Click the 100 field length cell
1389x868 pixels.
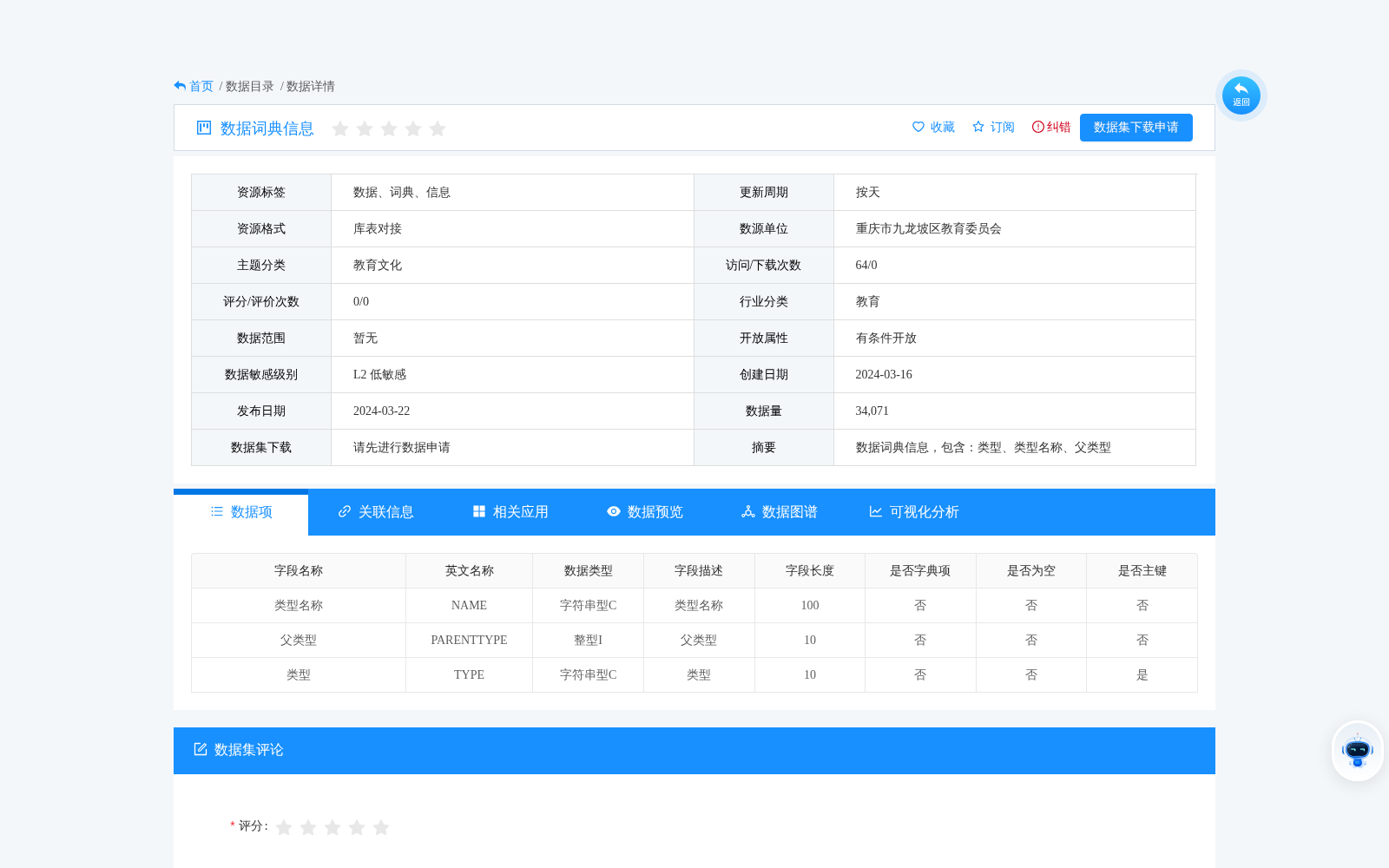point(809,605)
